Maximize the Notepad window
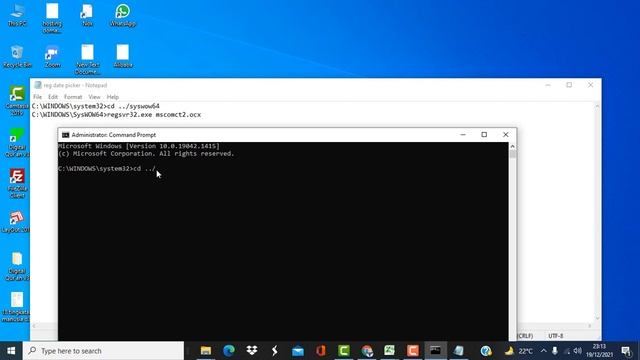Viewport: 640px width, 360px height. pos(569,85)
